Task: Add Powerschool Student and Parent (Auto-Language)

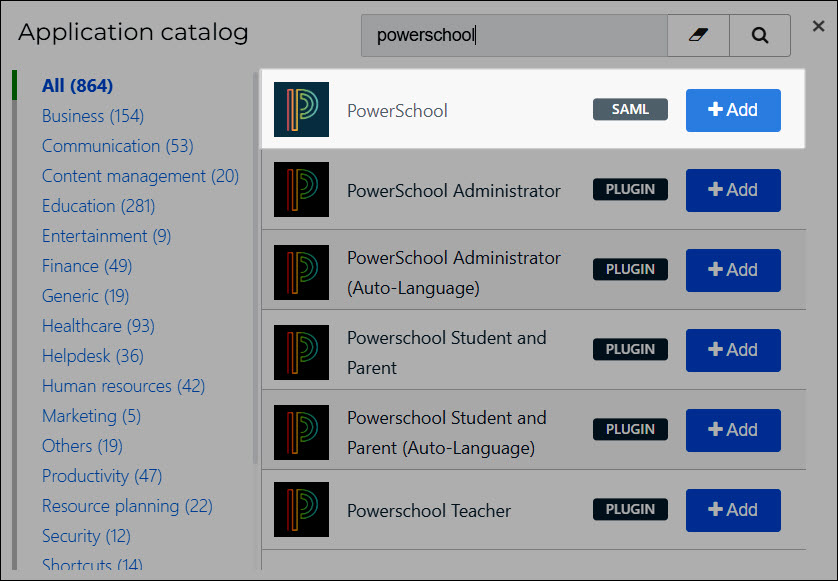Action: click(x=733, y=430)
